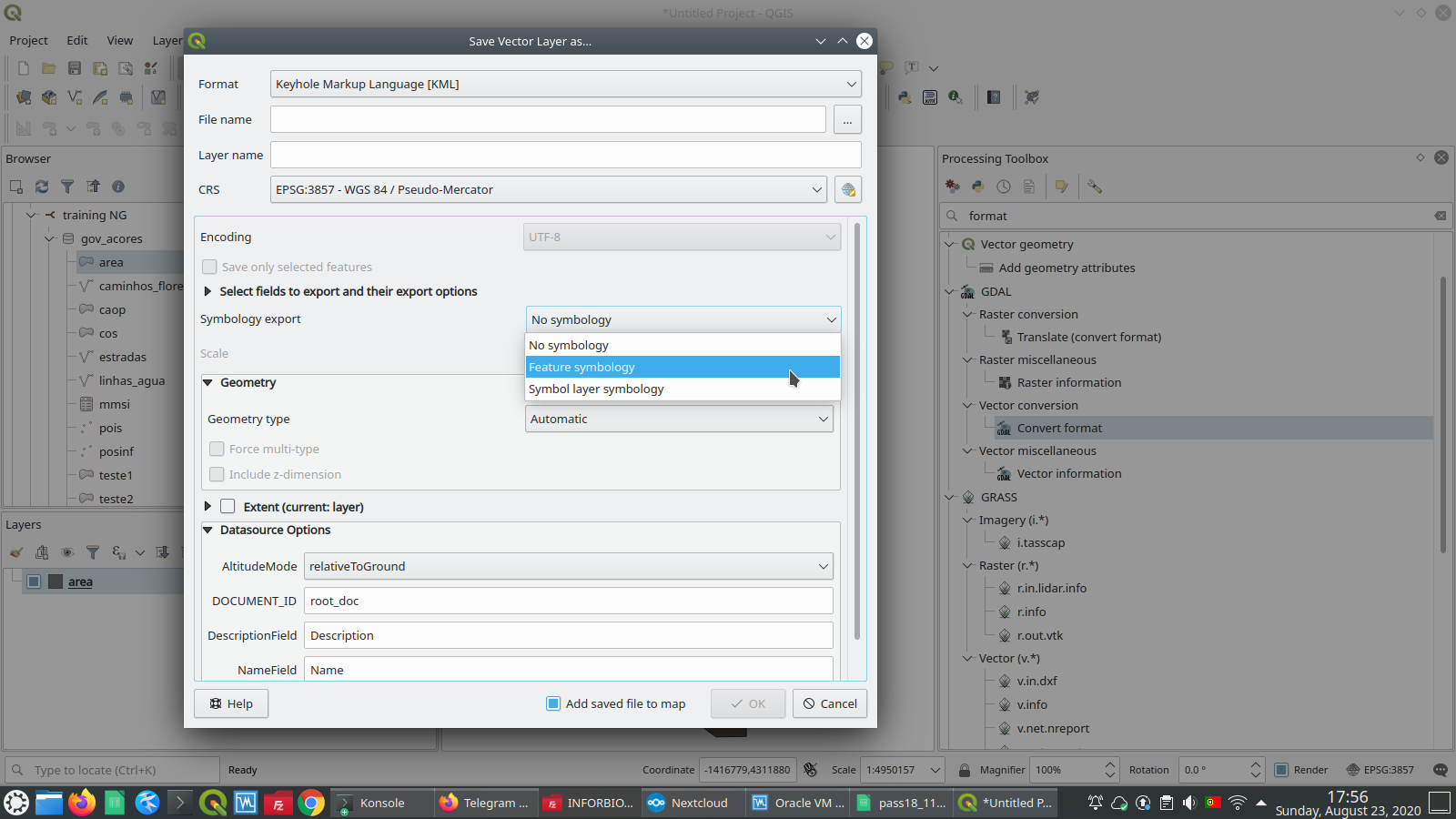
Task: Click the Browser panel filter icon
Action: pos(67,187)
